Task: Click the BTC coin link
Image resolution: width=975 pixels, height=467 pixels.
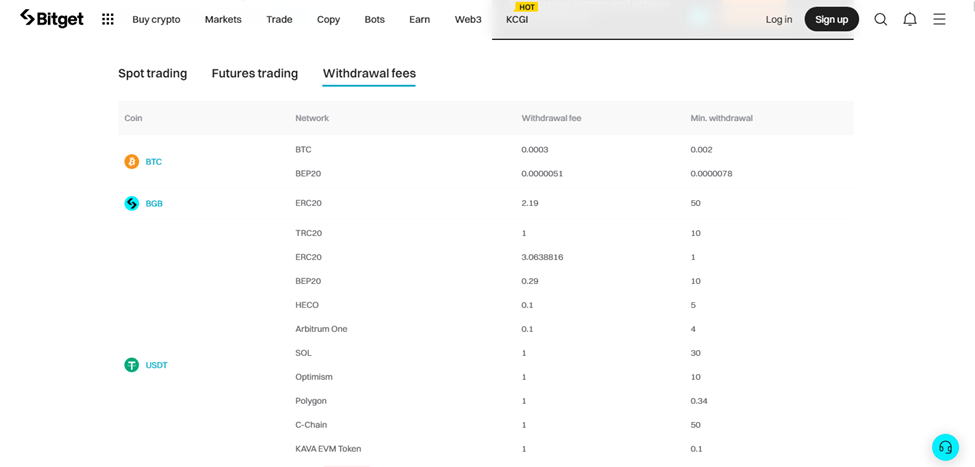Action: 154,162
